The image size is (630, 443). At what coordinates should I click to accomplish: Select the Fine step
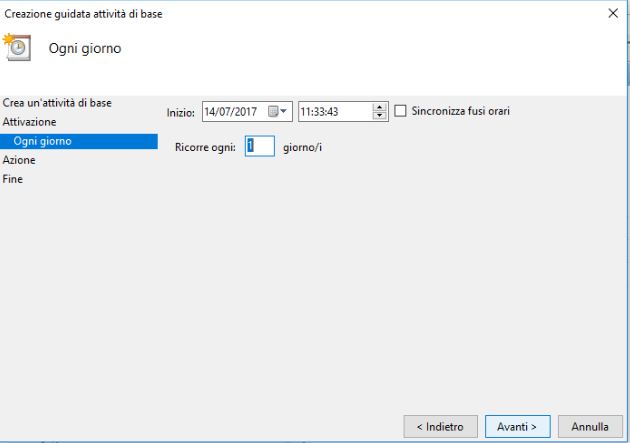12,179
